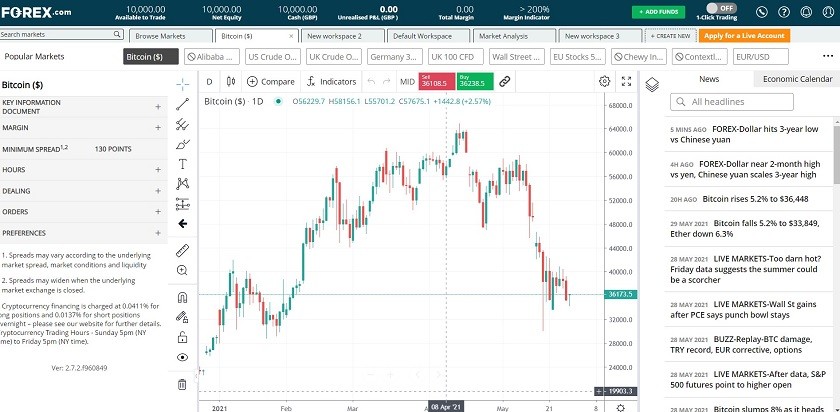Expand the Orders section

coord(158,212)
